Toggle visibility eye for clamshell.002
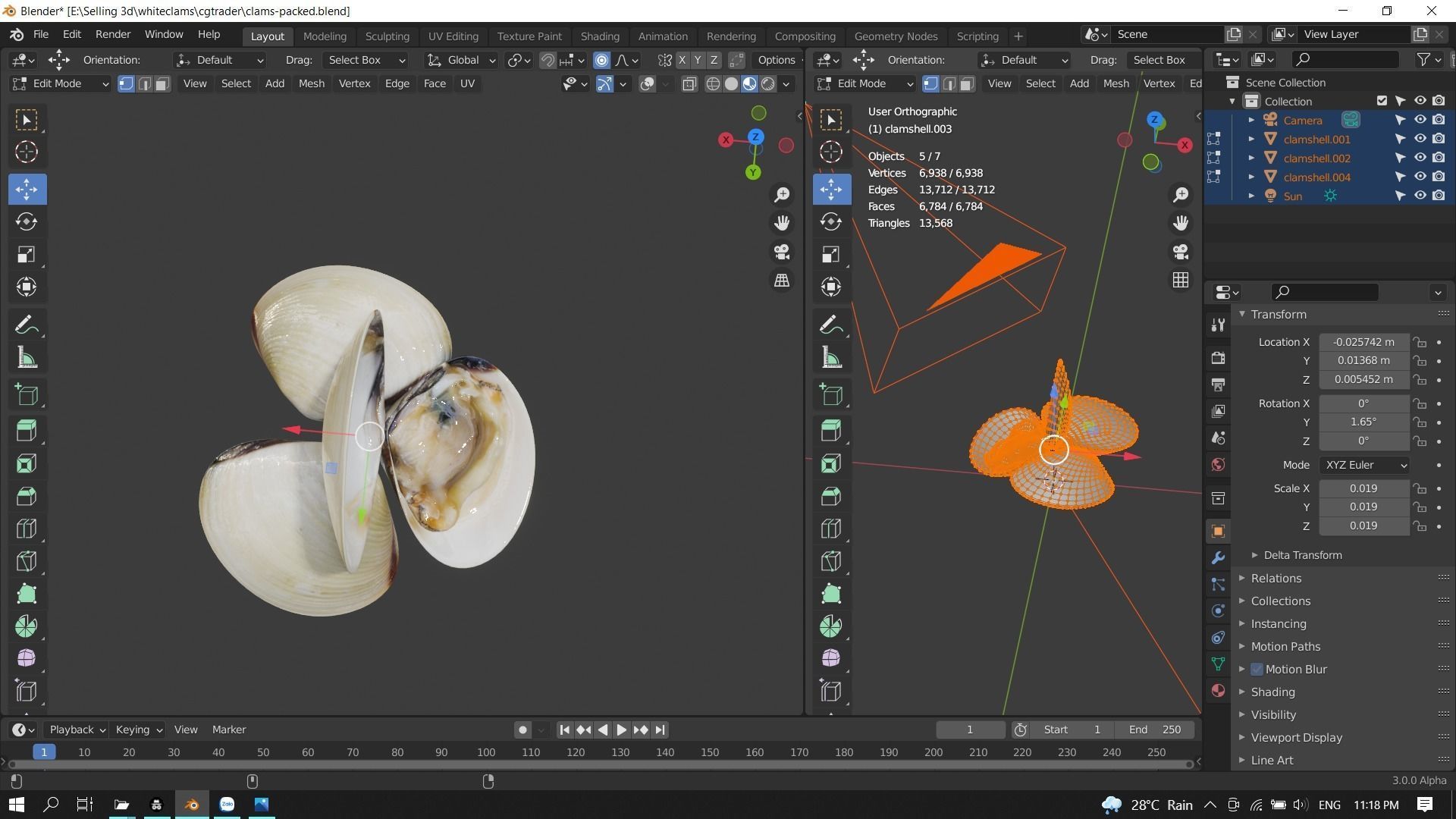 pos(1420,158)
